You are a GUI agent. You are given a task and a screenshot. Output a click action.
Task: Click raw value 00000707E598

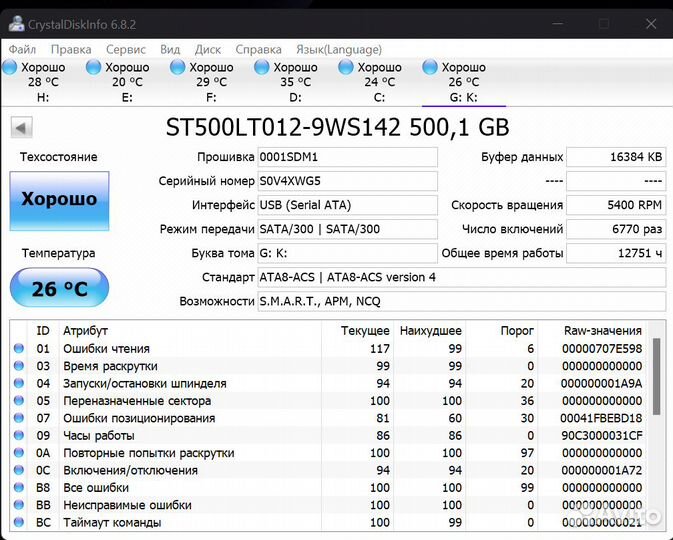[x=602, y=349]
